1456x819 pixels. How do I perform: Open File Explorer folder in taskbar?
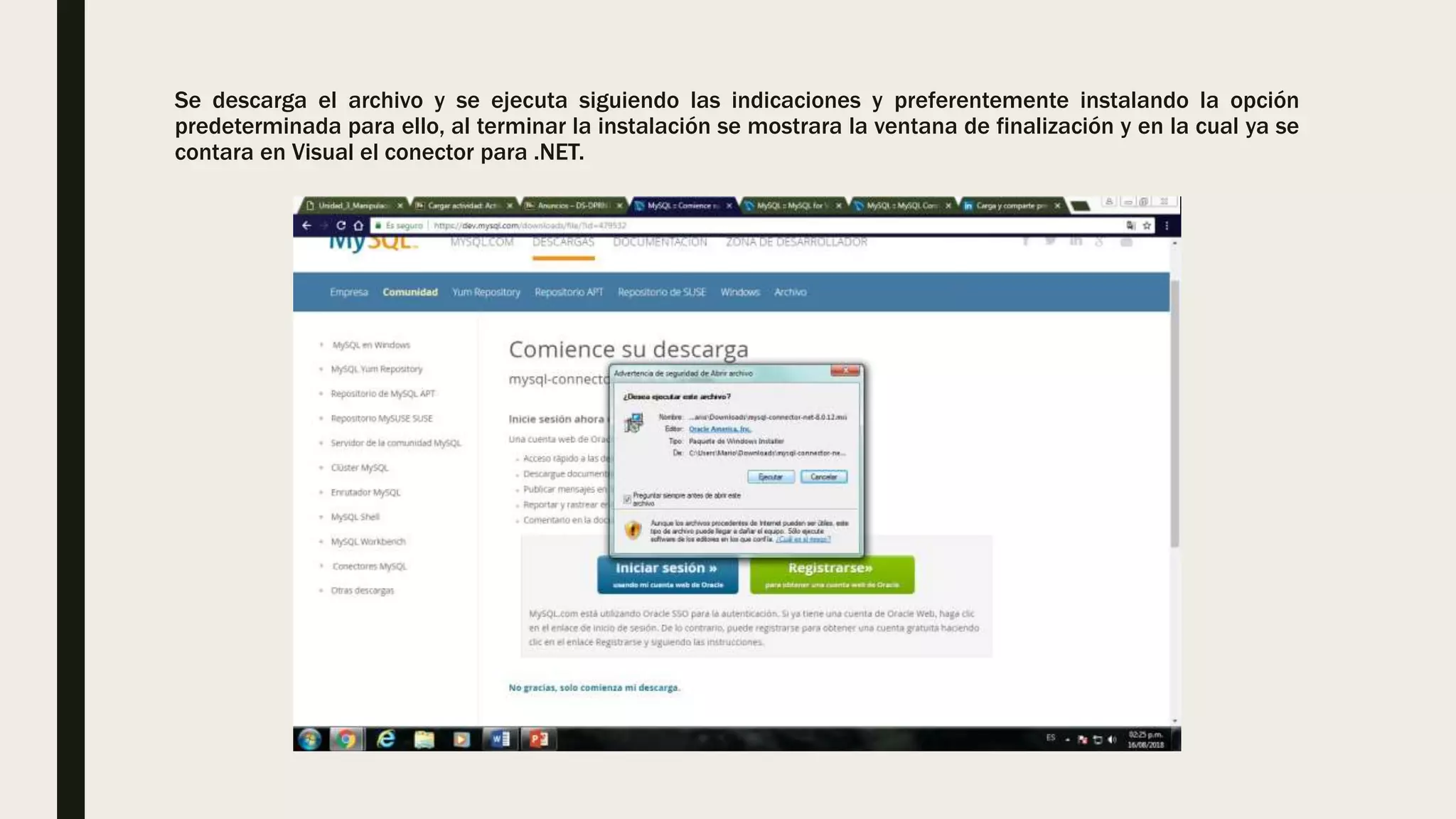[x=424, y=739]
